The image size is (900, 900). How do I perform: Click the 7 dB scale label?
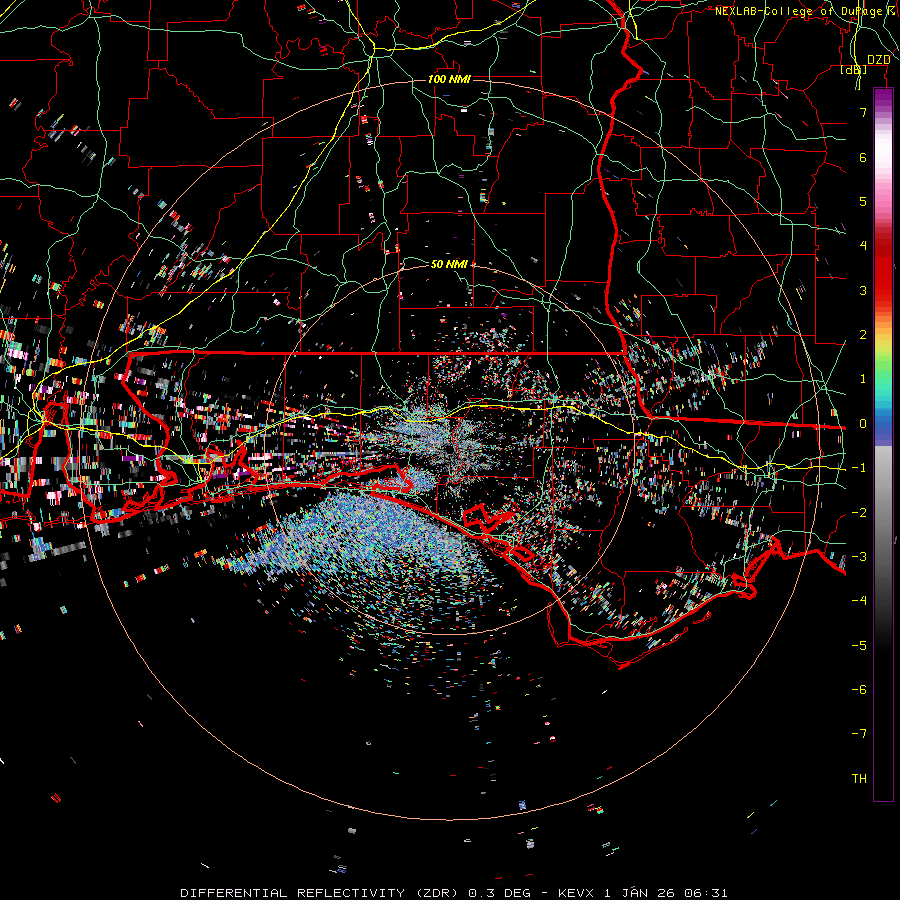[863, 113]
